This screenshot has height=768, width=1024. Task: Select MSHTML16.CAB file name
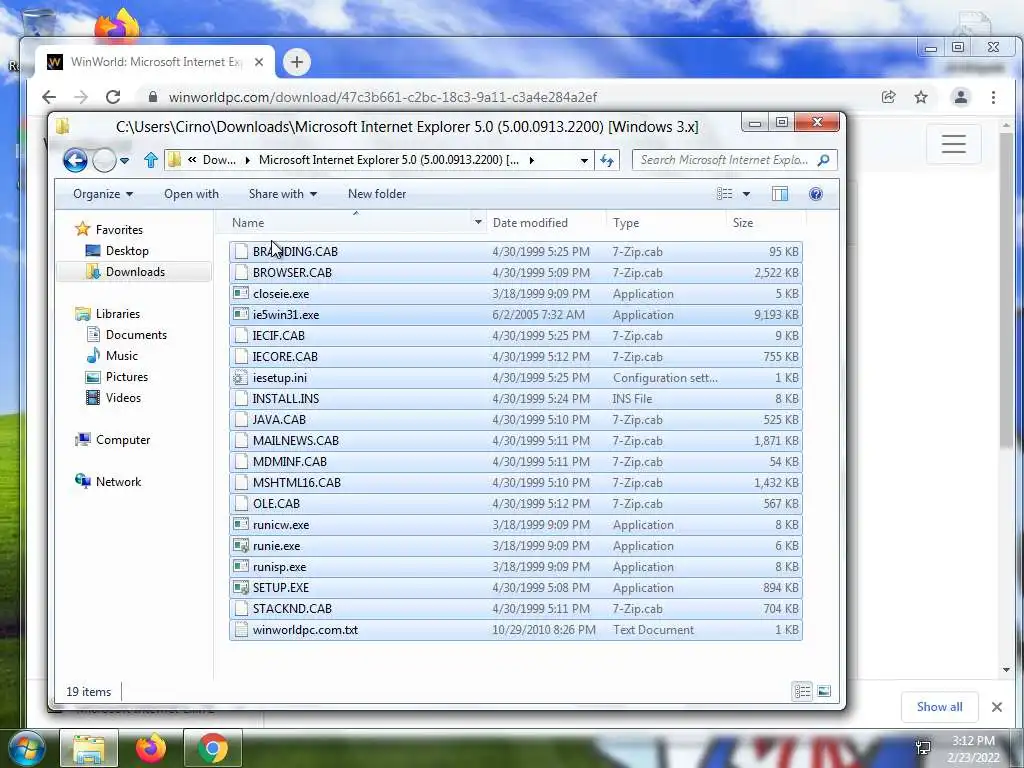[x=297, y=483]
